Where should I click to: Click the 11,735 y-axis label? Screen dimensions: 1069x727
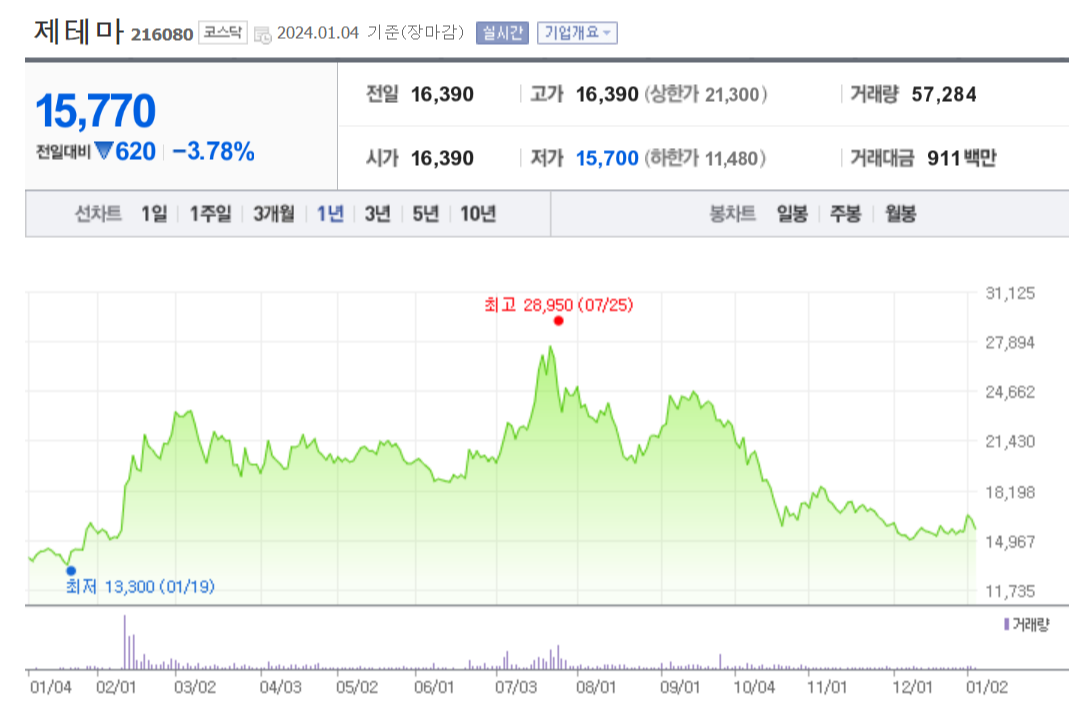(1010, 591)
